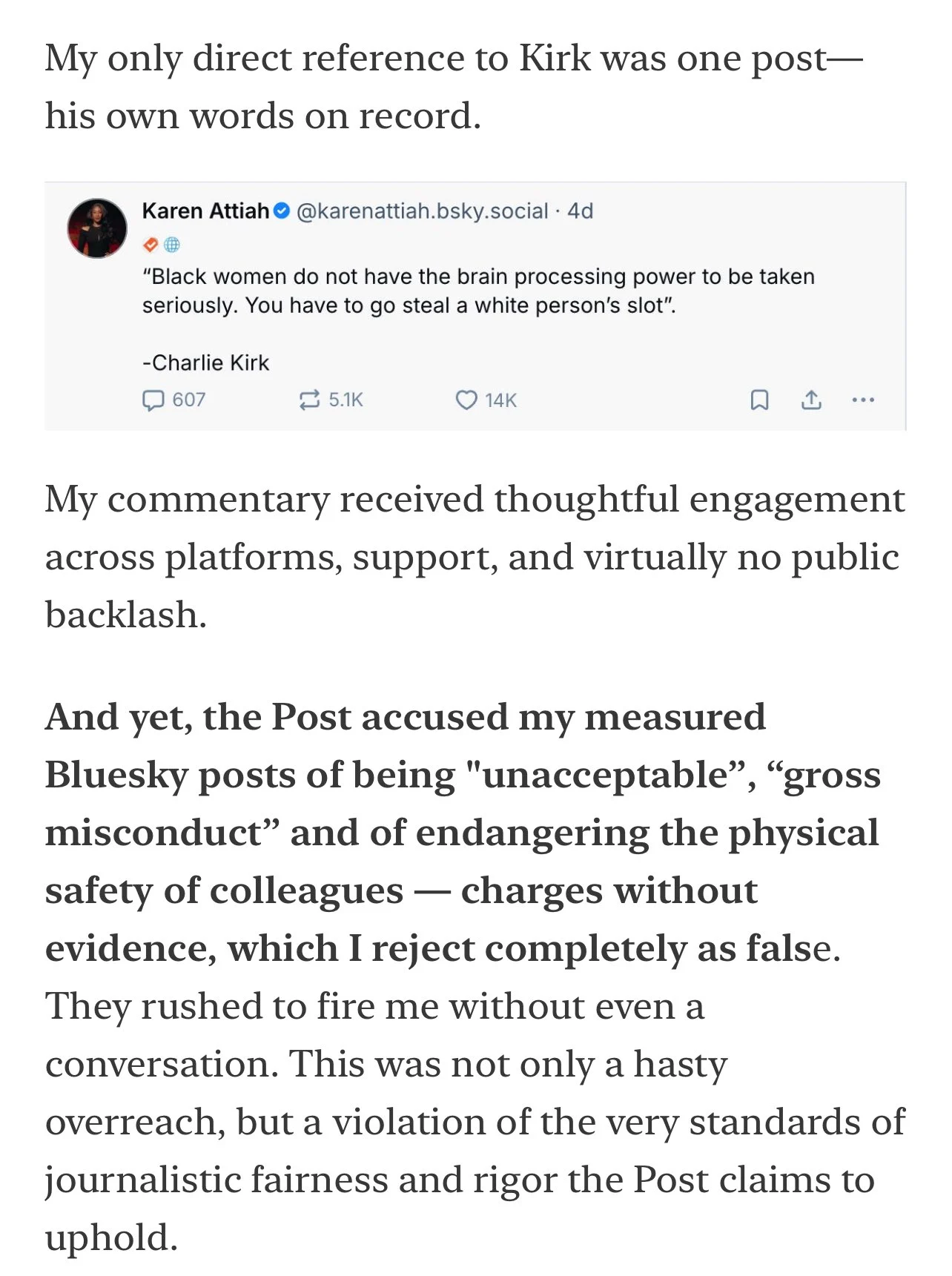The width and height of the screenshot is (952, 1276).
Task: Open Karen Attiah's profile avatar
Action: [x=97, y=228]
